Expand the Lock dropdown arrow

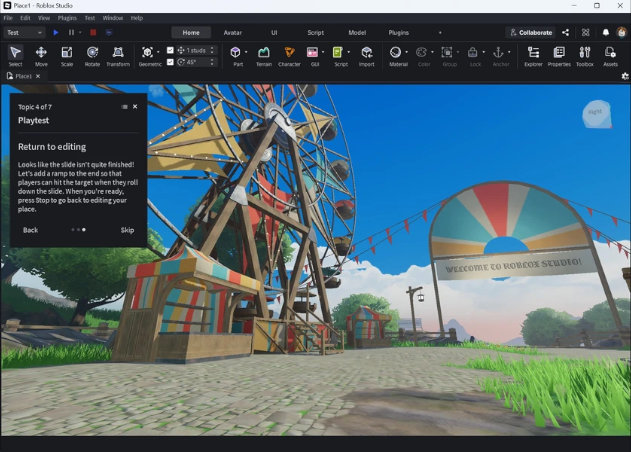(x=483, y=52)
